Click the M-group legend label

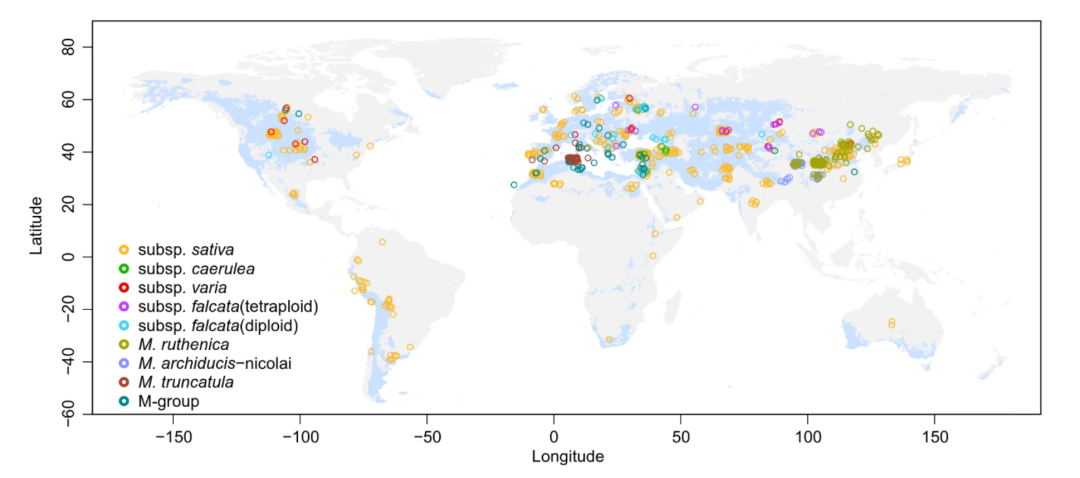169,401
